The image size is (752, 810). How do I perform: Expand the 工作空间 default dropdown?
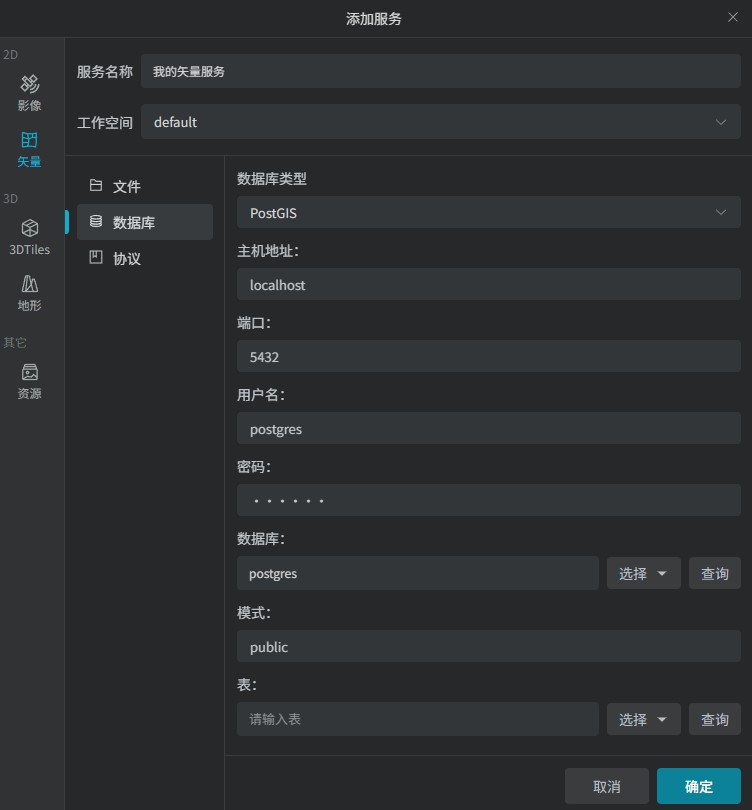coord(440,122)
